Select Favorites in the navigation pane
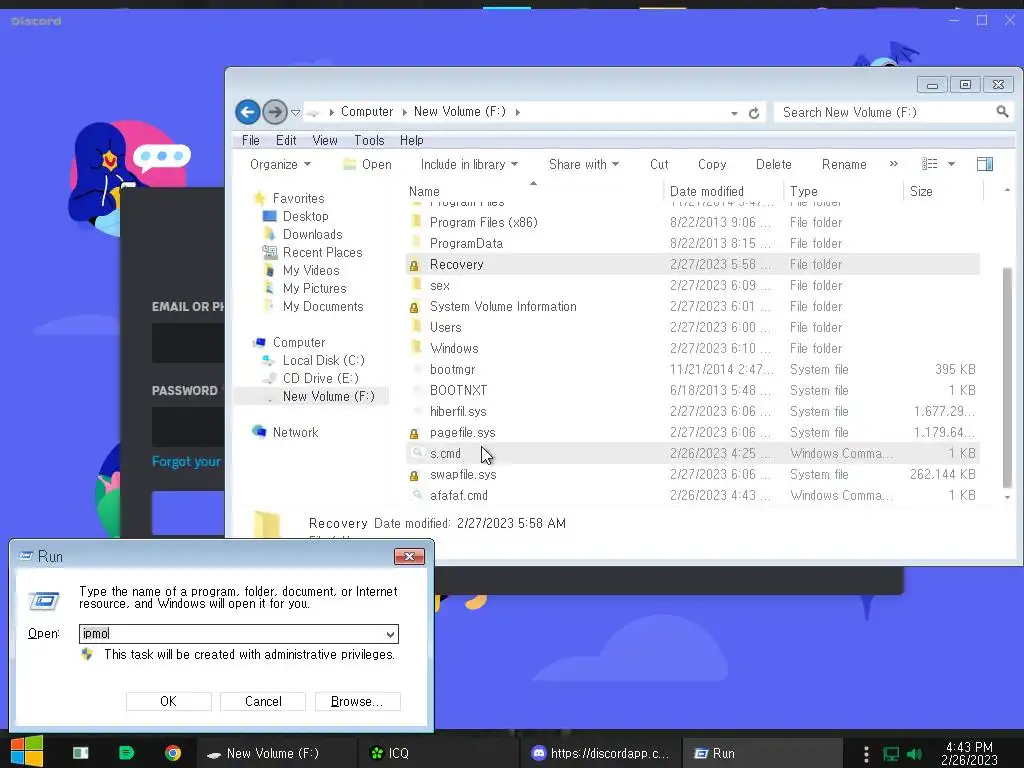Image resolution: width=1024 pixels, height=768 pixels. [x=298, y=198]
